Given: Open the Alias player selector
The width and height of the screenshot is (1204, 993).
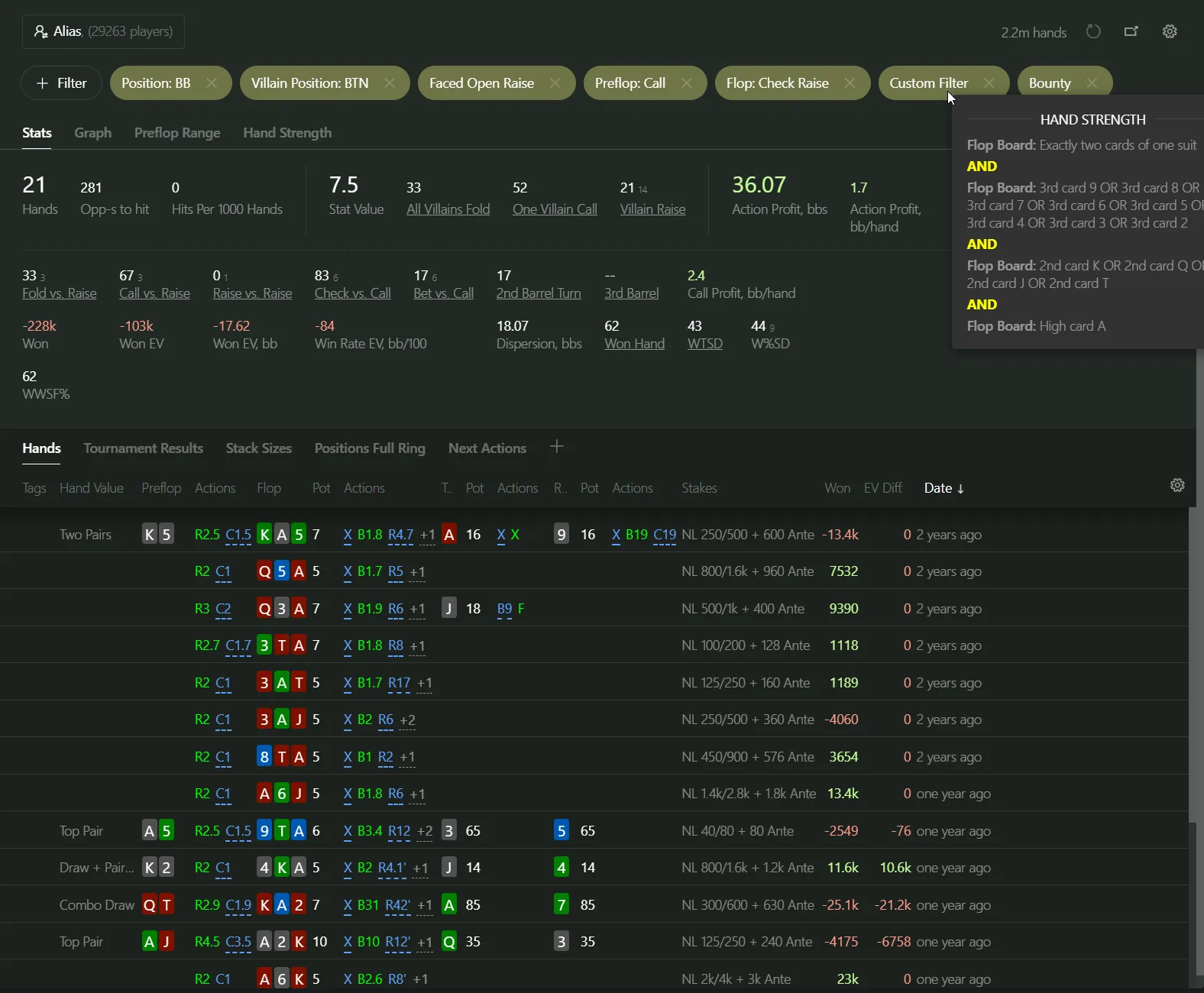Looking at the screenshot, I should click(x=103, y=32).
